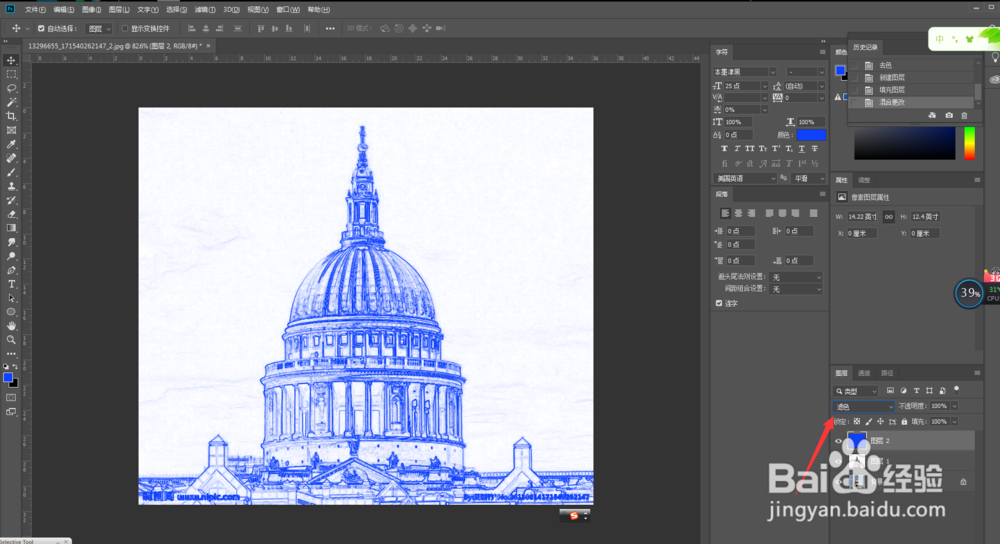The height and width of the screenshot is (544, 1000).
Task: Switch to the 调整 adjustments tab
Action: pyautogui.click(x=864, y=180)
